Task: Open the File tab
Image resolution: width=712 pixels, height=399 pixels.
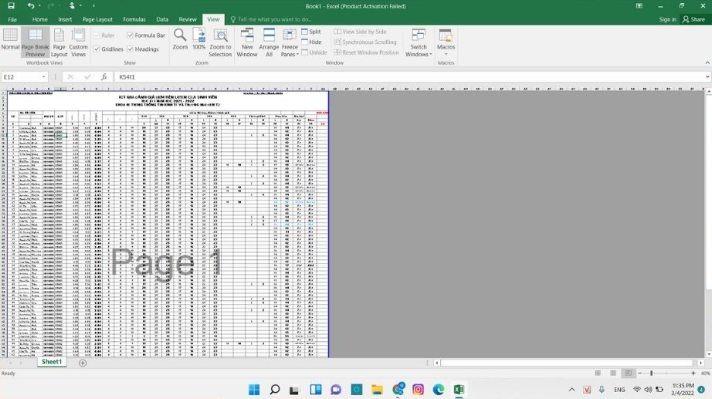Action: (12, 20)
